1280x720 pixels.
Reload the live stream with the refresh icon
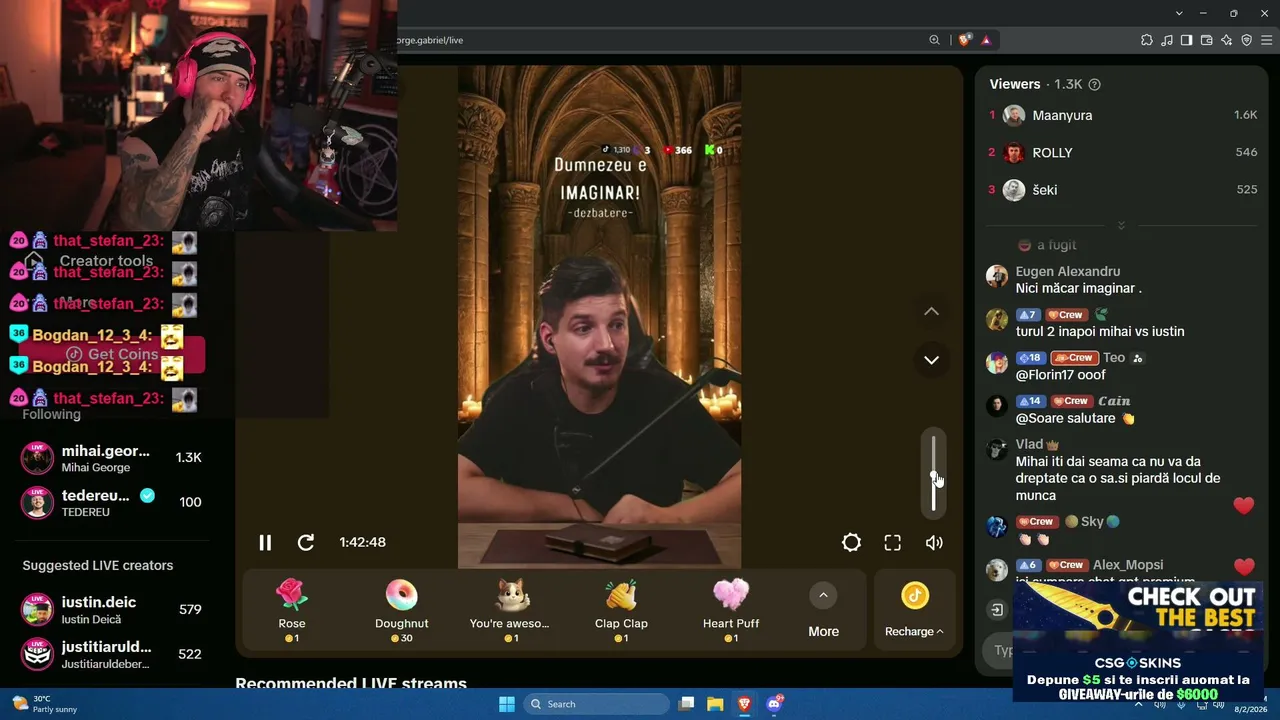[306, 542]
